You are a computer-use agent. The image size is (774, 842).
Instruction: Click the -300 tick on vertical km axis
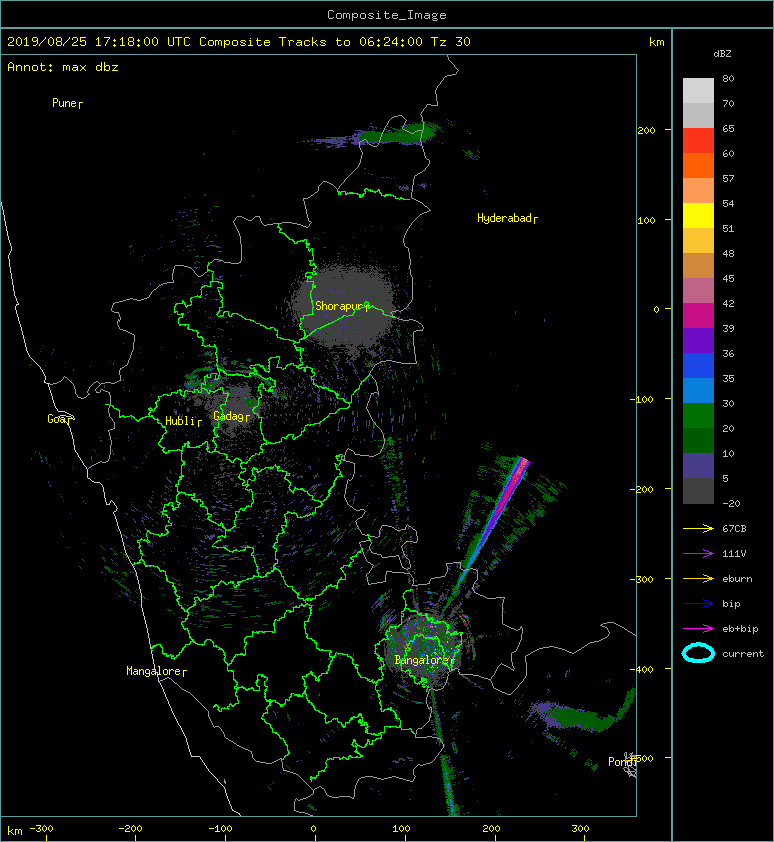[x=642, y=579]
